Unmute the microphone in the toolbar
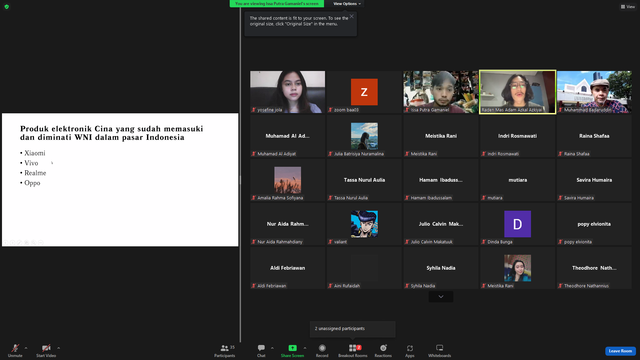The width and height of the screenshot is (640, 360). pyautogui.click(x=15, y=350)
